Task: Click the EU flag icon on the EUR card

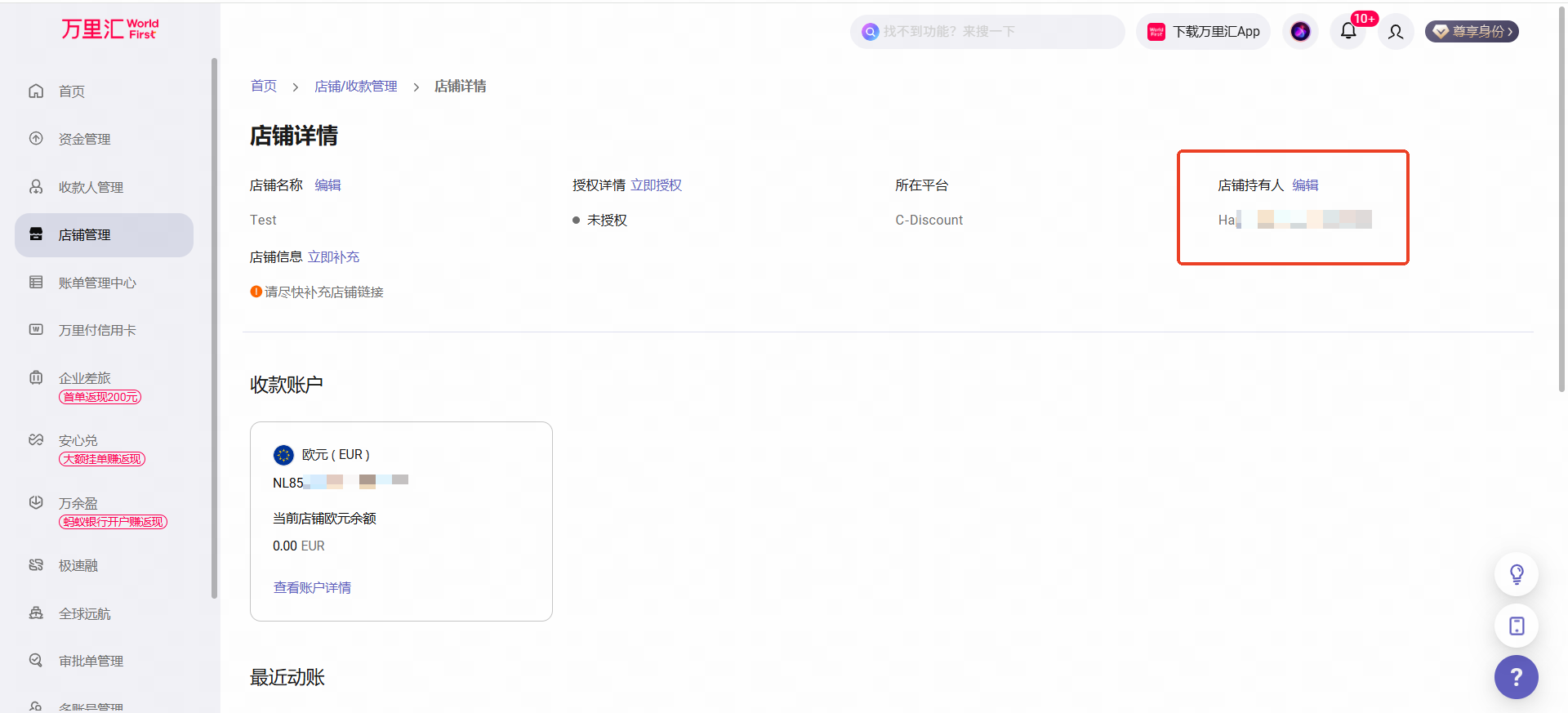Action: click(283, 455)
